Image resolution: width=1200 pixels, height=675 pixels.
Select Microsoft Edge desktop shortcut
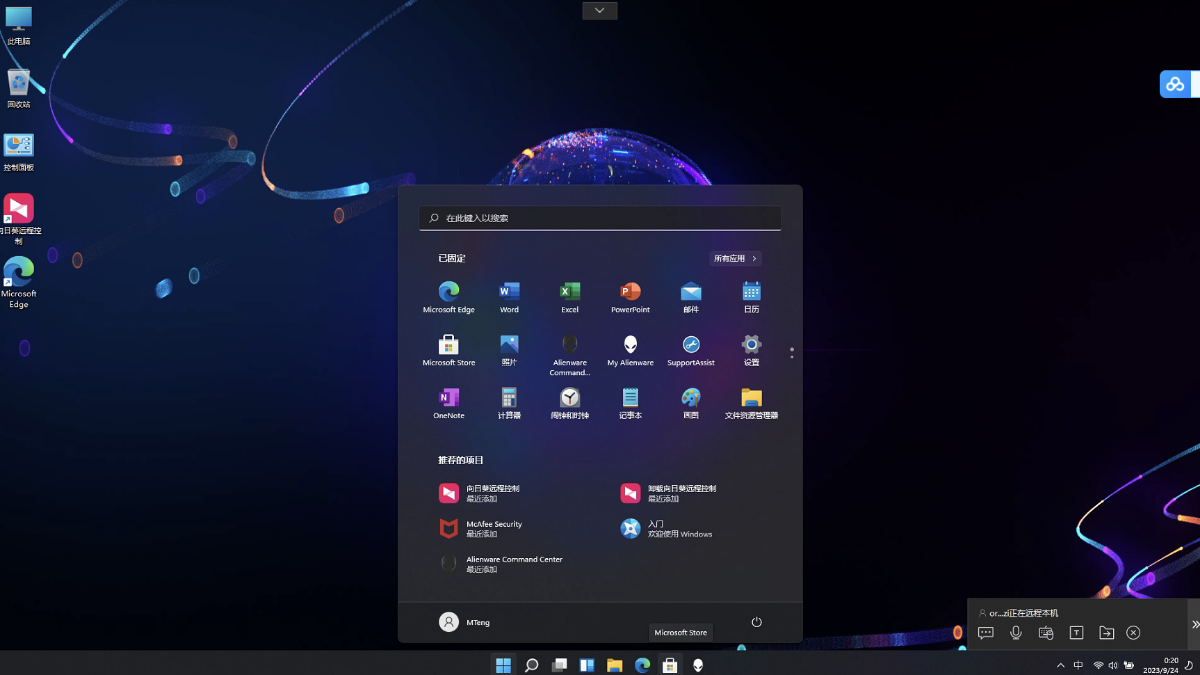pyautogui.click(x=18, y=282)
